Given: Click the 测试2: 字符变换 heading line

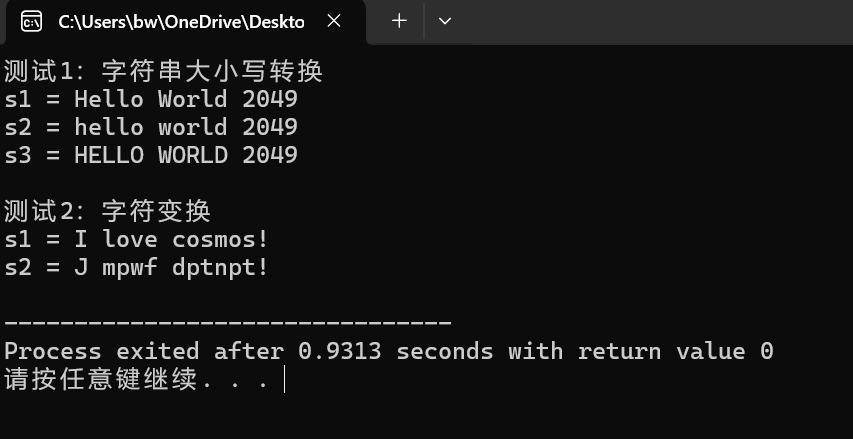Looking at the screenshot, I should click(x=107, y=211).
